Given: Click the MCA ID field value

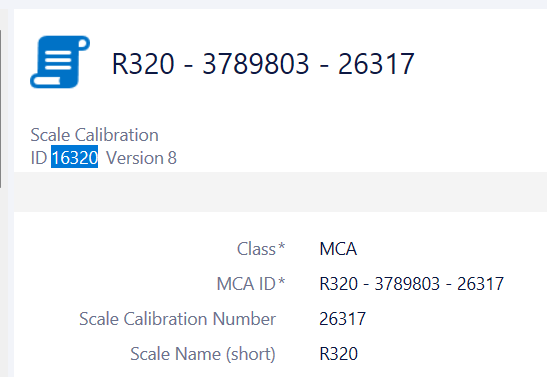Looking at the screenshot, I should 412,284.
